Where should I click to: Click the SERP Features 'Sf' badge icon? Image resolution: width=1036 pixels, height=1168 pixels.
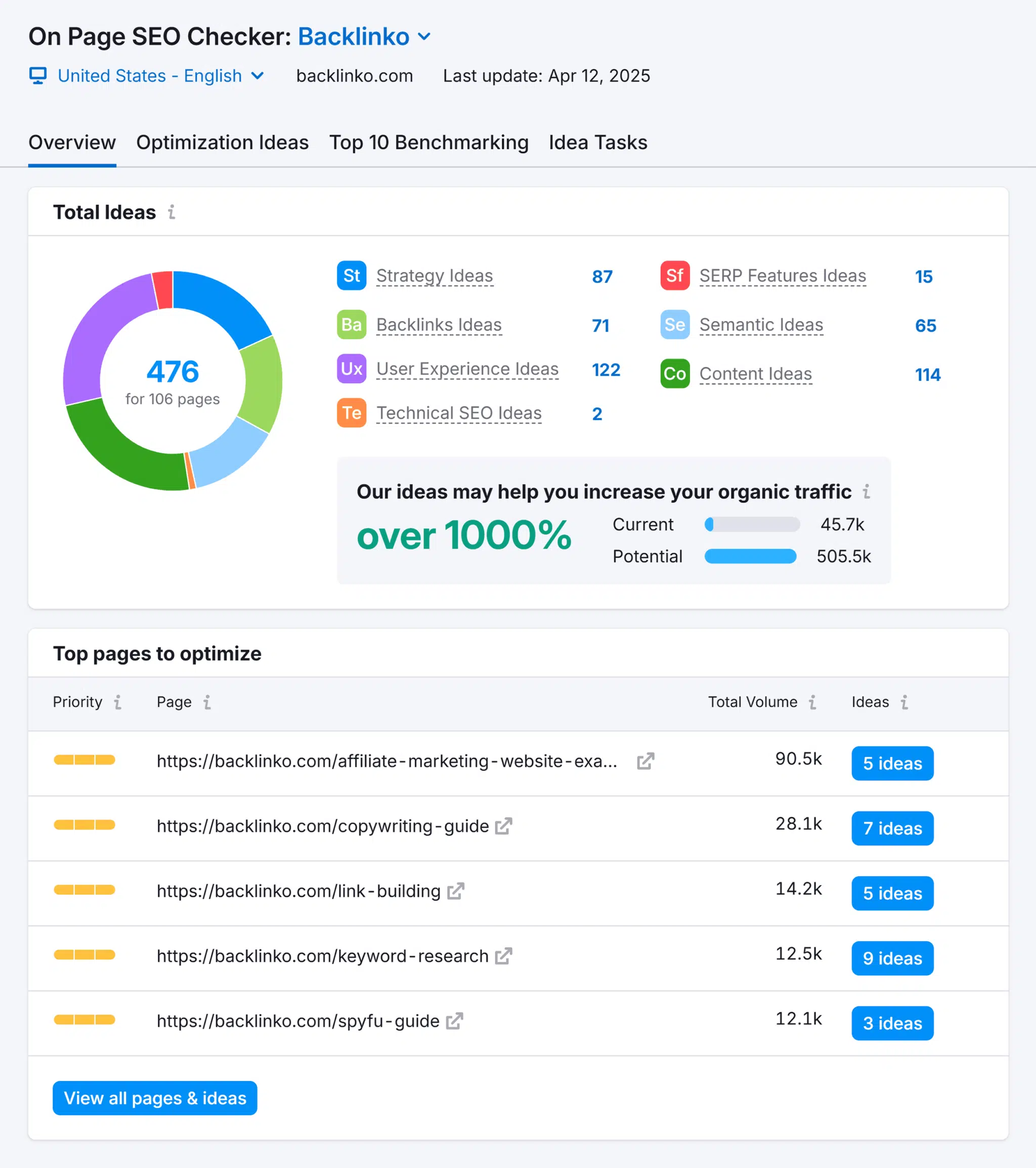(674, 275)
